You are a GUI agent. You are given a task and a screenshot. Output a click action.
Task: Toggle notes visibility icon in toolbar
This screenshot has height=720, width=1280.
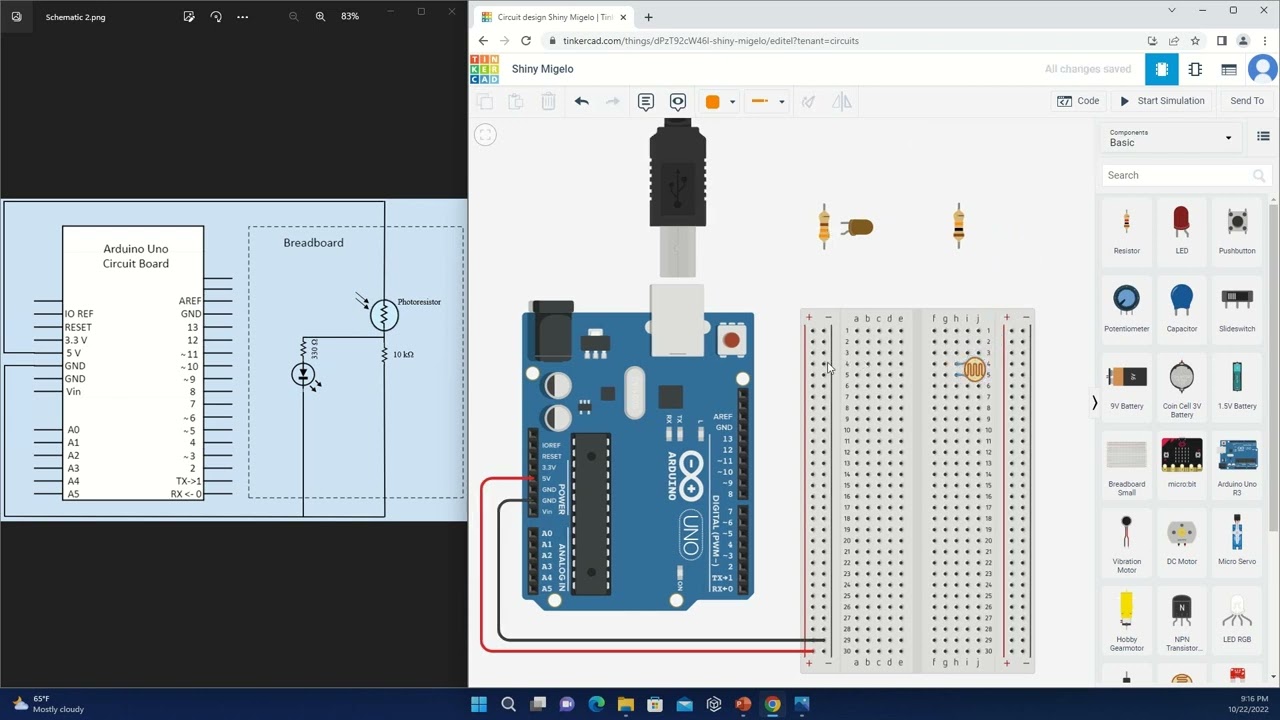(x=678, y=101)
